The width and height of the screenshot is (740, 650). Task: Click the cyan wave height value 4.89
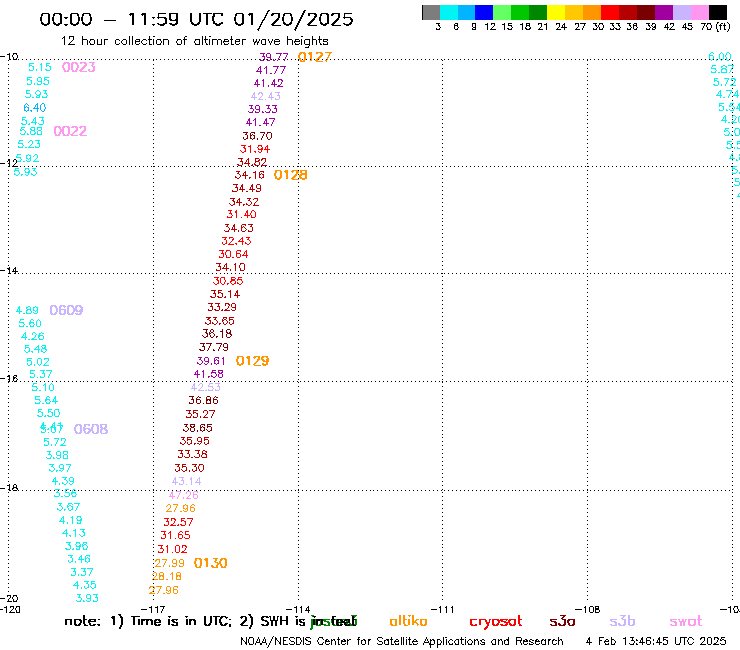coord(27,311)
